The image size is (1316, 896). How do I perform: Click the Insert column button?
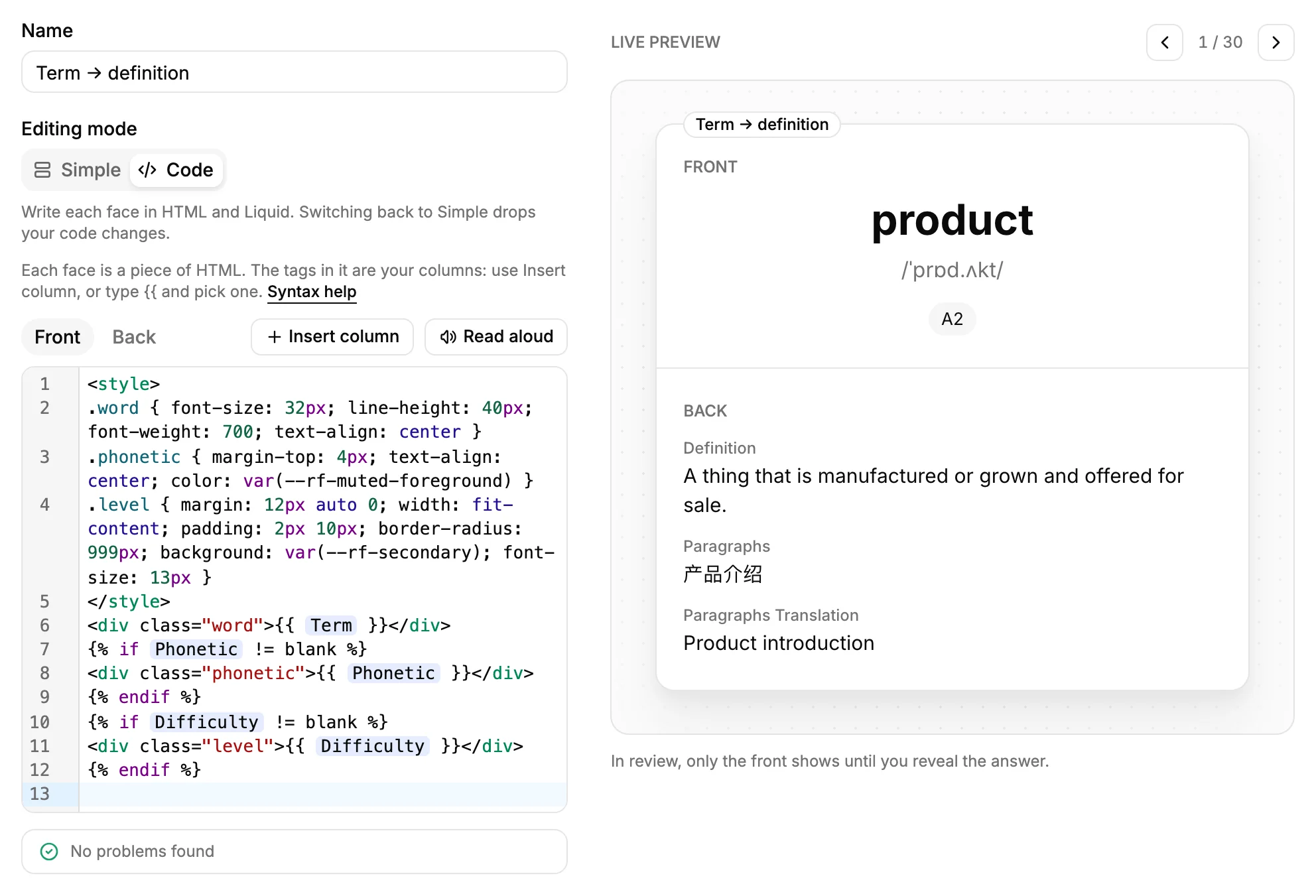(x=332, y=337)
